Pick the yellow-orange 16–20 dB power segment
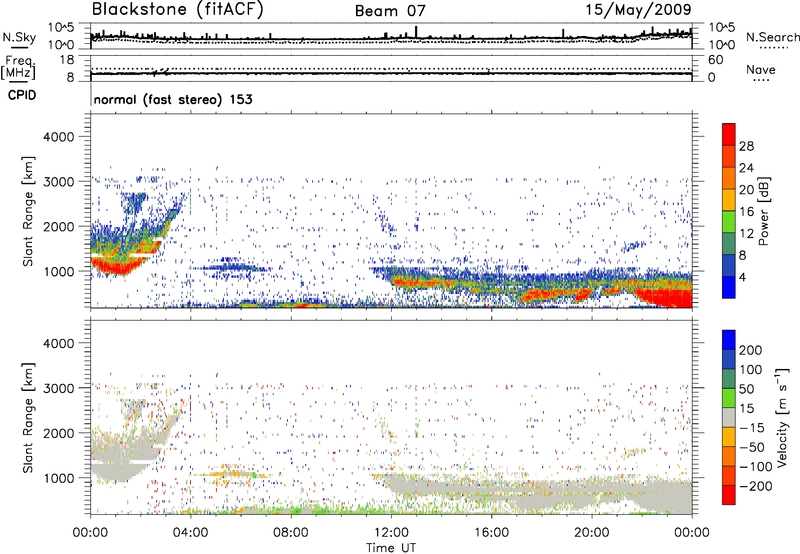Screen dimensions: 800x554 [x=729, y=199]
